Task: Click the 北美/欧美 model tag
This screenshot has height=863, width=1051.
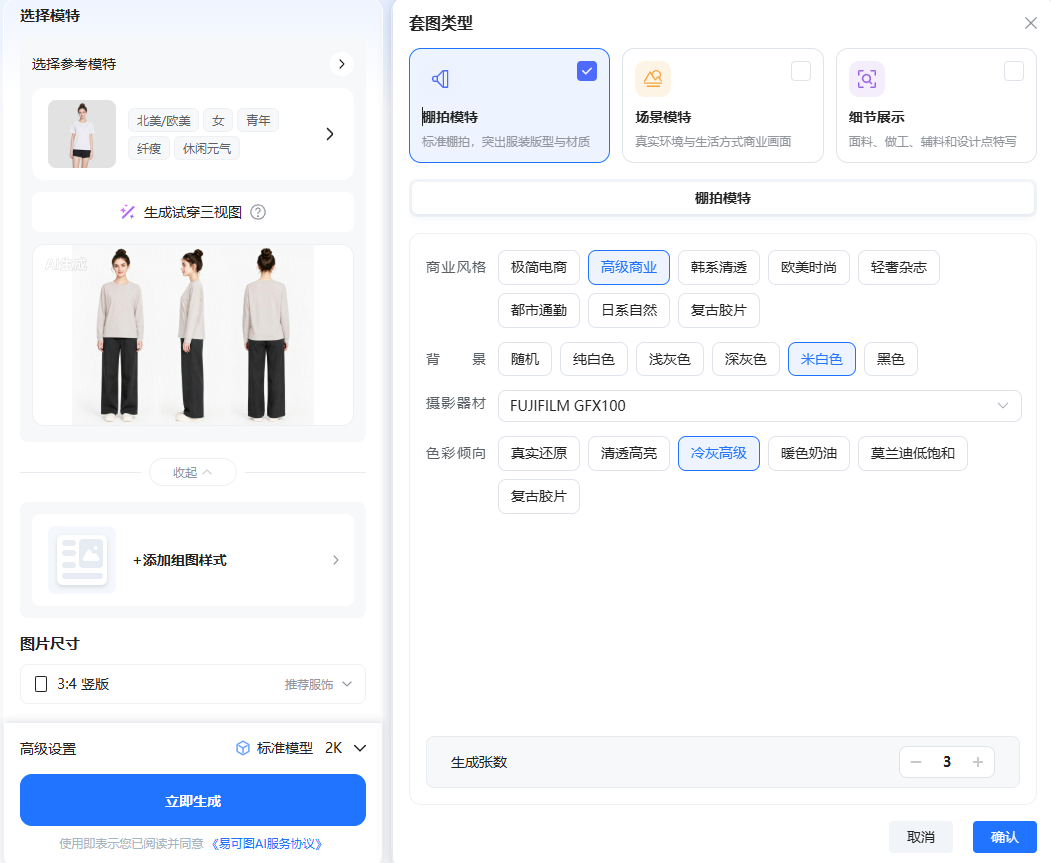Action: click(x=164, y=121)
